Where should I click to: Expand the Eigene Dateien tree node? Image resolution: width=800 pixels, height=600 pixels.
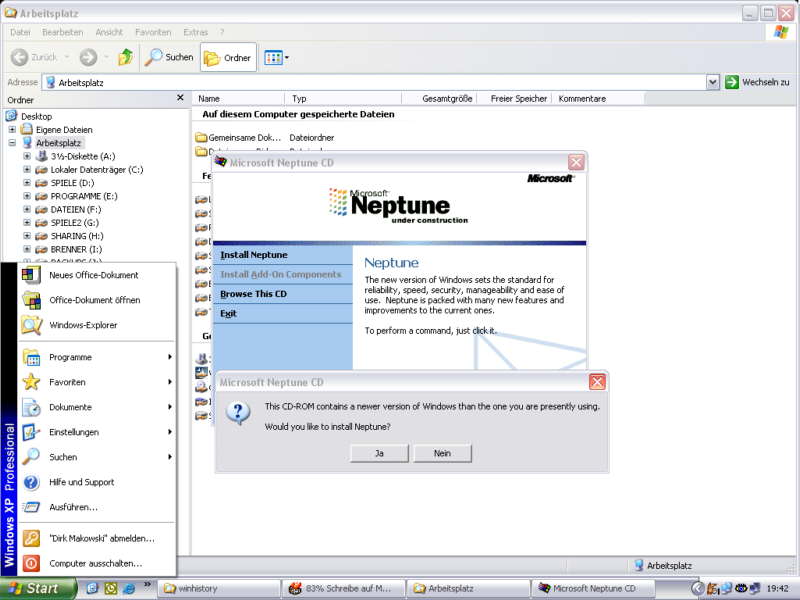coord(12,130)
